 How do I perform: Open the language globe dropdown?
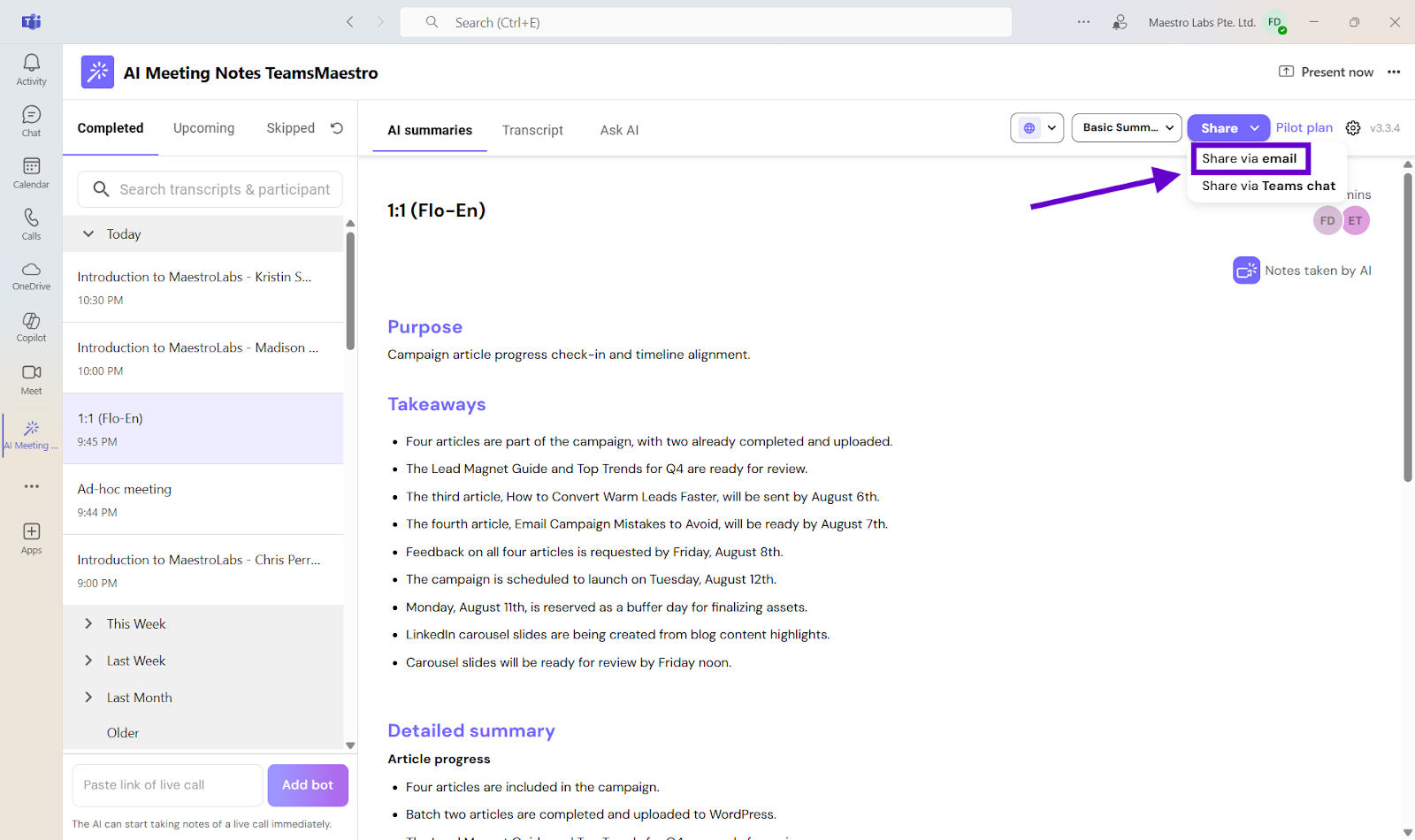1036,128
